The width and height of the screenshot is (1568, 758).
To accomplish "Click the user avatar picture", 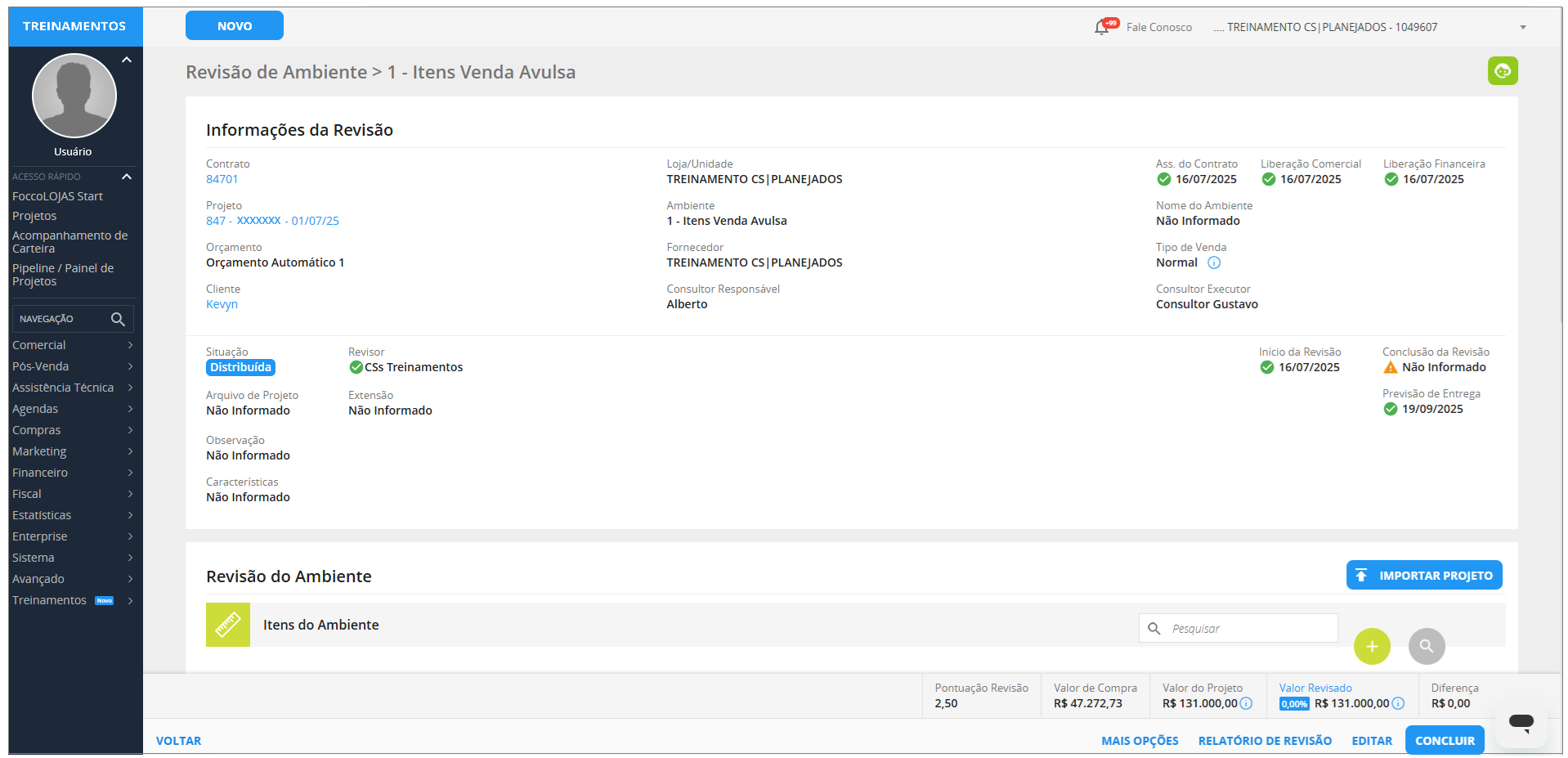I will click(x=74, y=96).
